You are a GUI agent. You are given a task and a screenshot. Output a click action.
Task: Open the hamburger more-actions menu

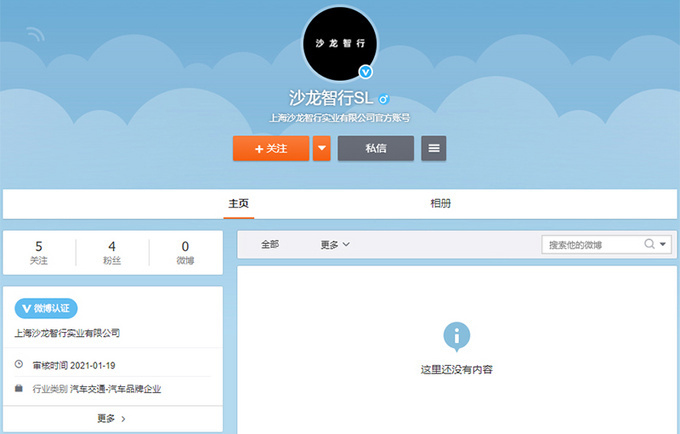[434, 148]
